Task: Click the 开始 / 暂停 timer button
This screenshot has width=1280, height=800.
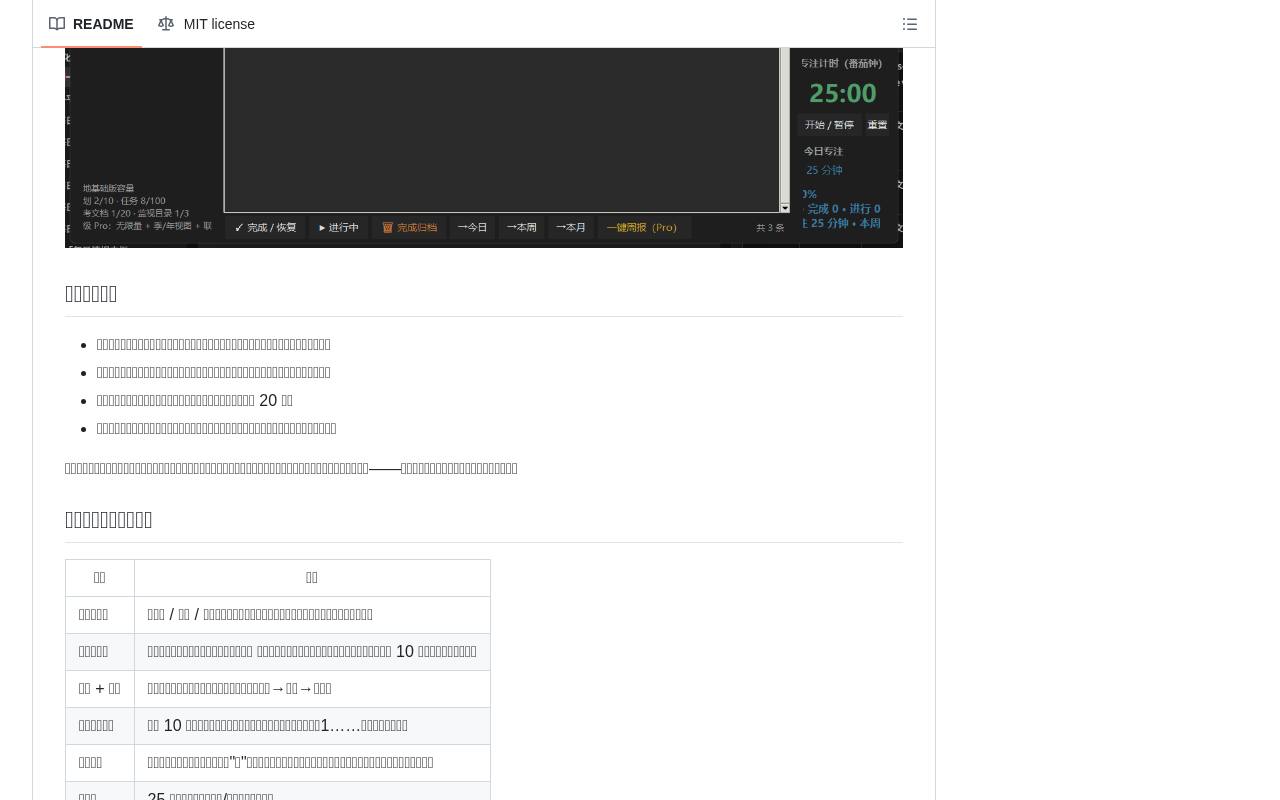Action: (829, 125)
